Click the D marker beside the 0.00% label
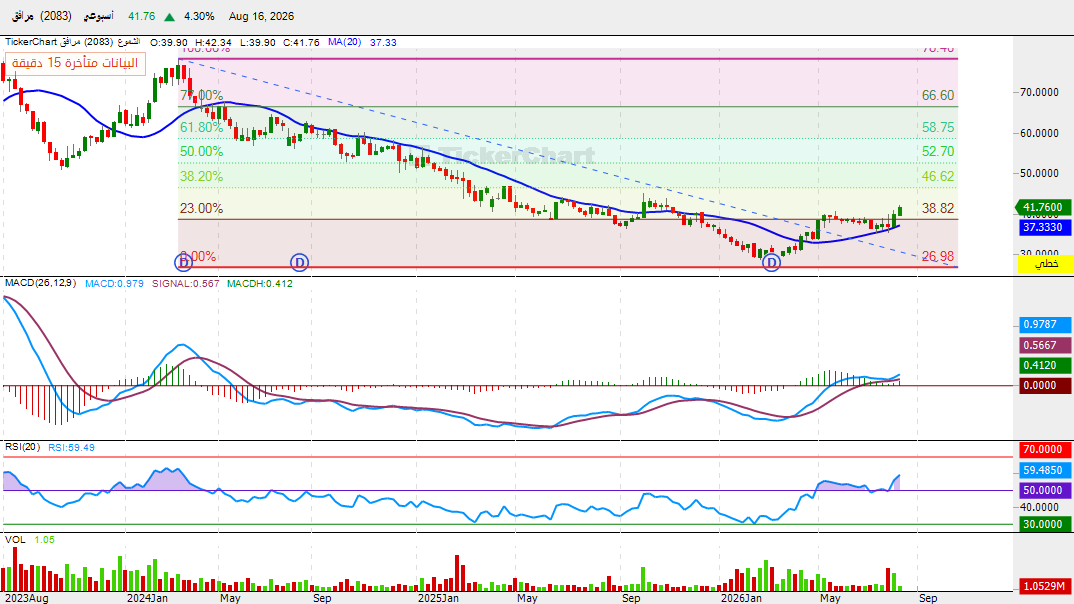The width and height of the screenshot is (1074, 604). (x=184, y=262)
